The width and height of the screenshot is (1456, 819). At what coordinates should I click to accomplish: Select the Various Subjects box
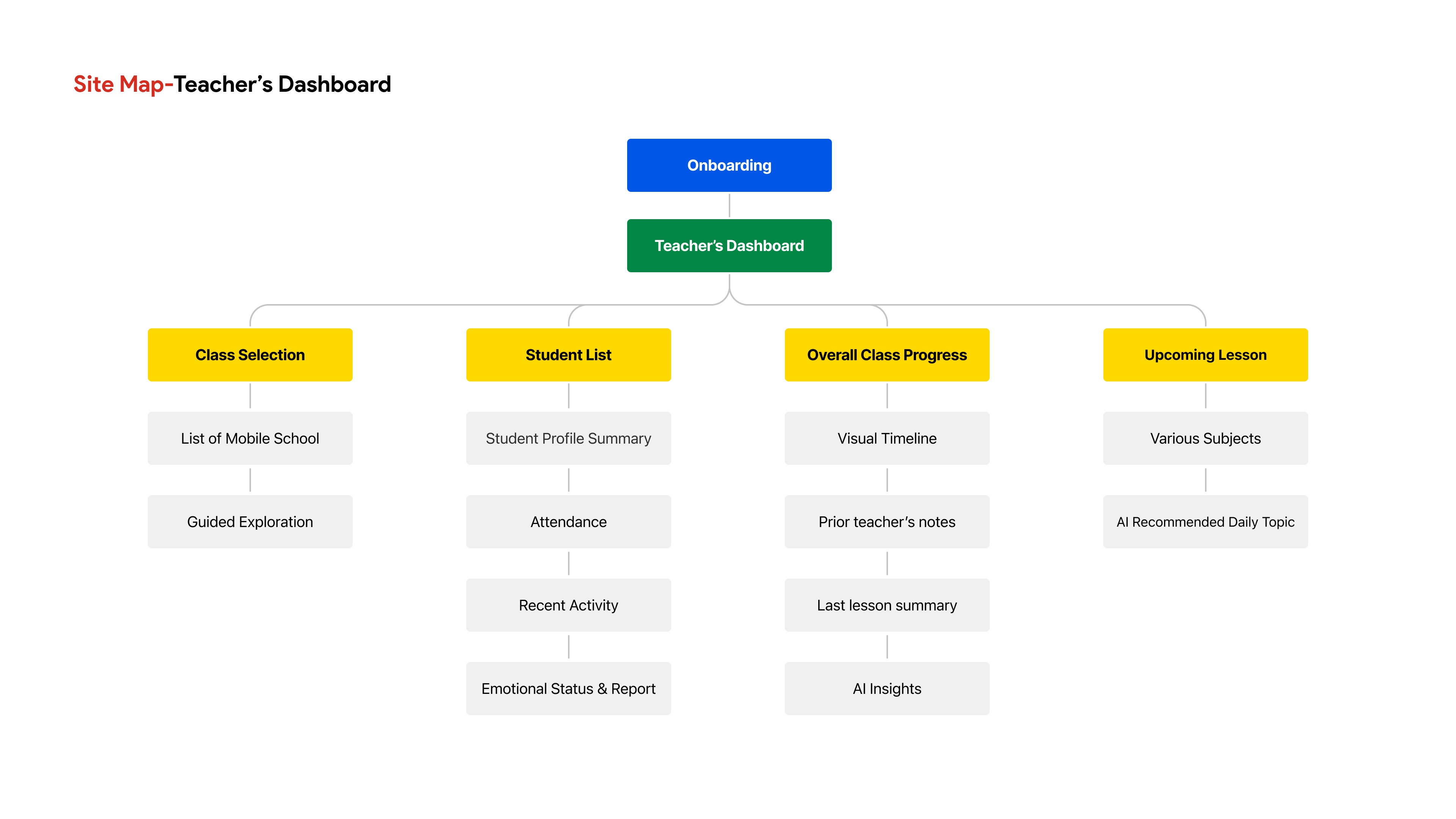pos(1205,438)
